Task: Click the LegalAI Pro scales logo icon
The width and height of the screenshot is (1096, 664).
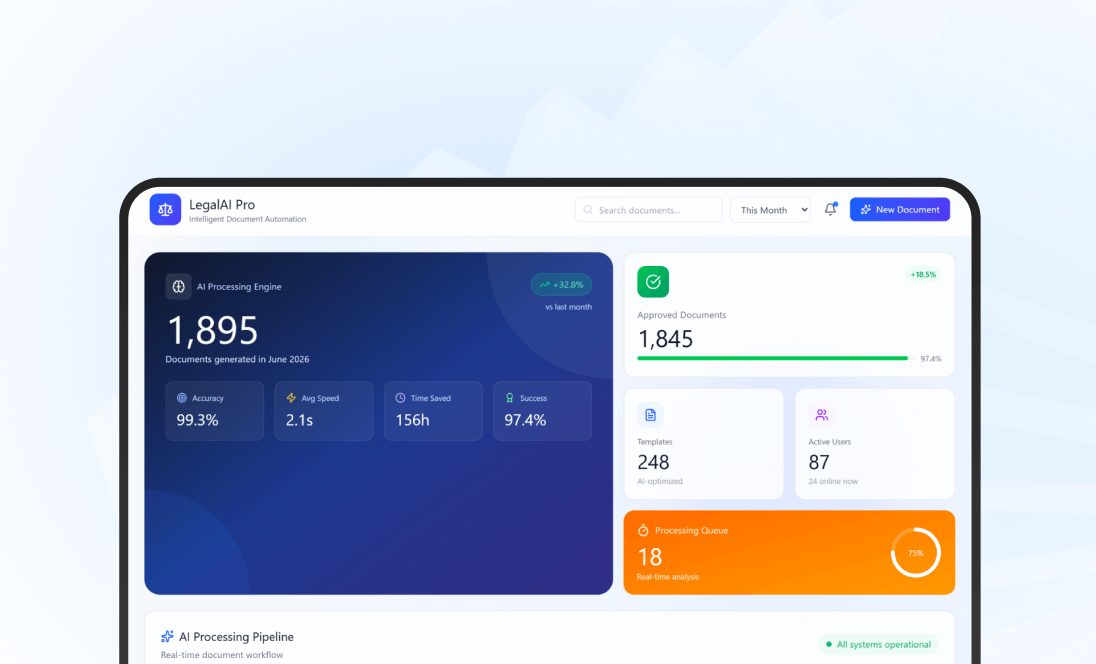Action: (x=165, y=210)
